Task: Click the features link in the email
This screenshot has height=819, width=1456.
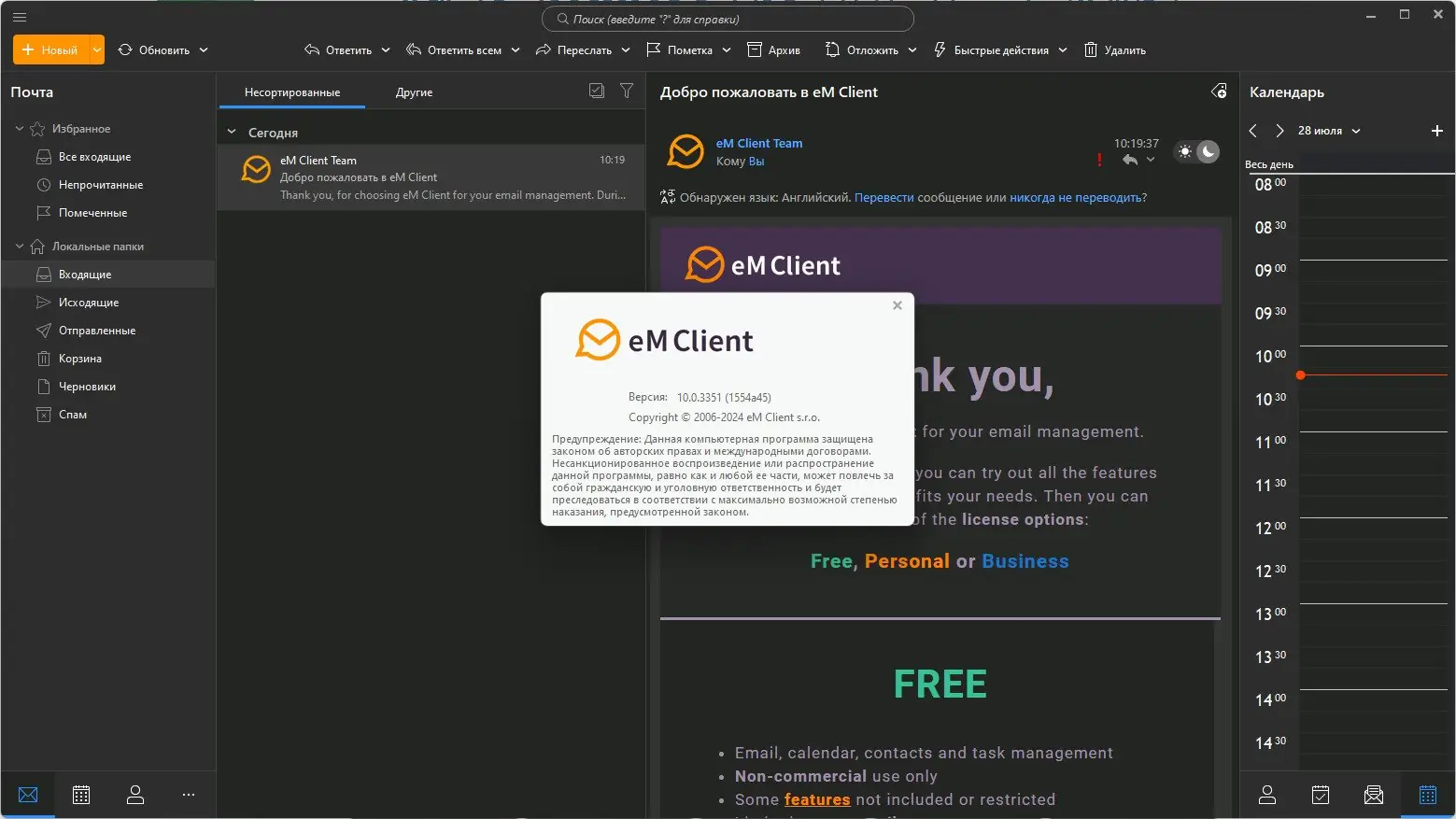Action: (x=817, y=799)
